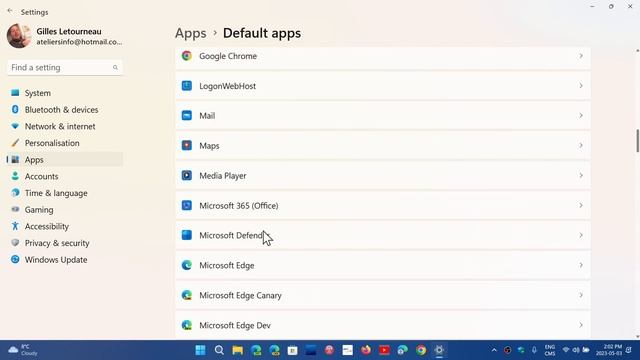The width and height of the screenshot is (640, 360).
Task: Open taskbar Search
Action: coord(219,350)
